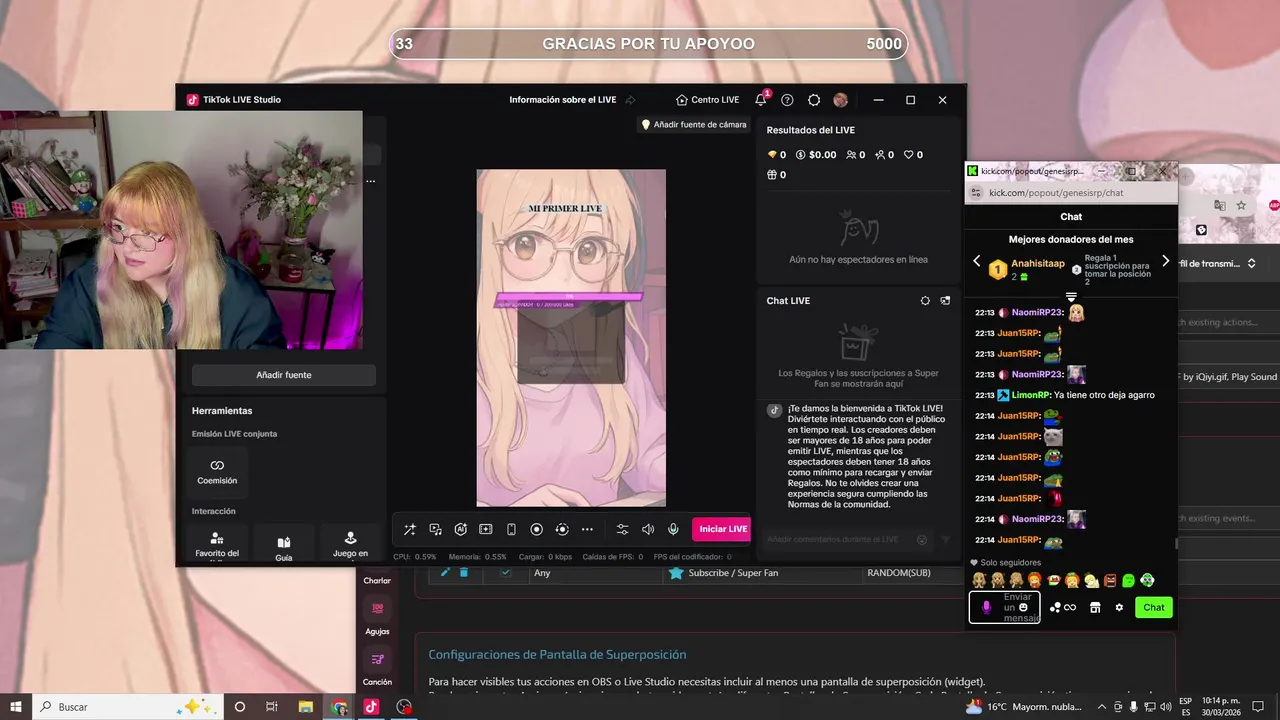Click the 'MI PRIMER LIVE' preview canvas

[571, 338]
